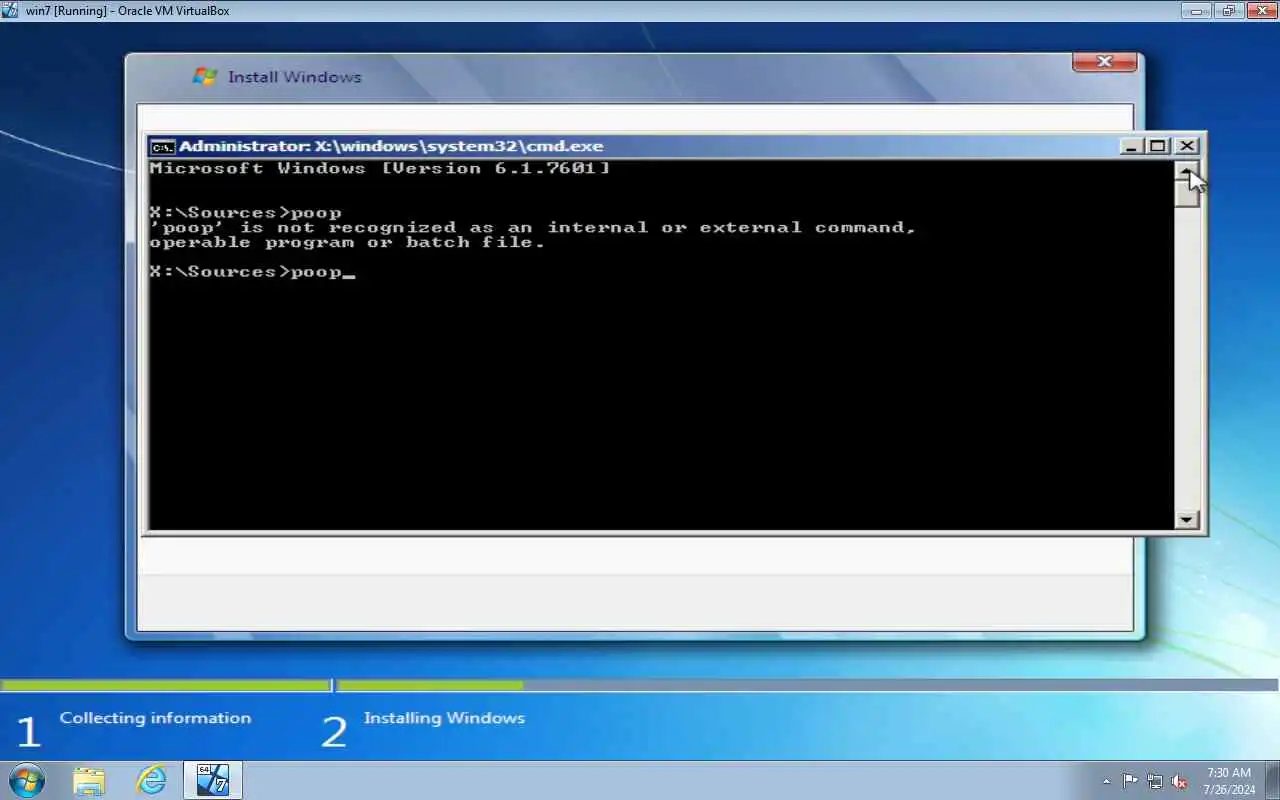
Task: Click the cmd scrollbar up arrow
Action: point(1187,170)
